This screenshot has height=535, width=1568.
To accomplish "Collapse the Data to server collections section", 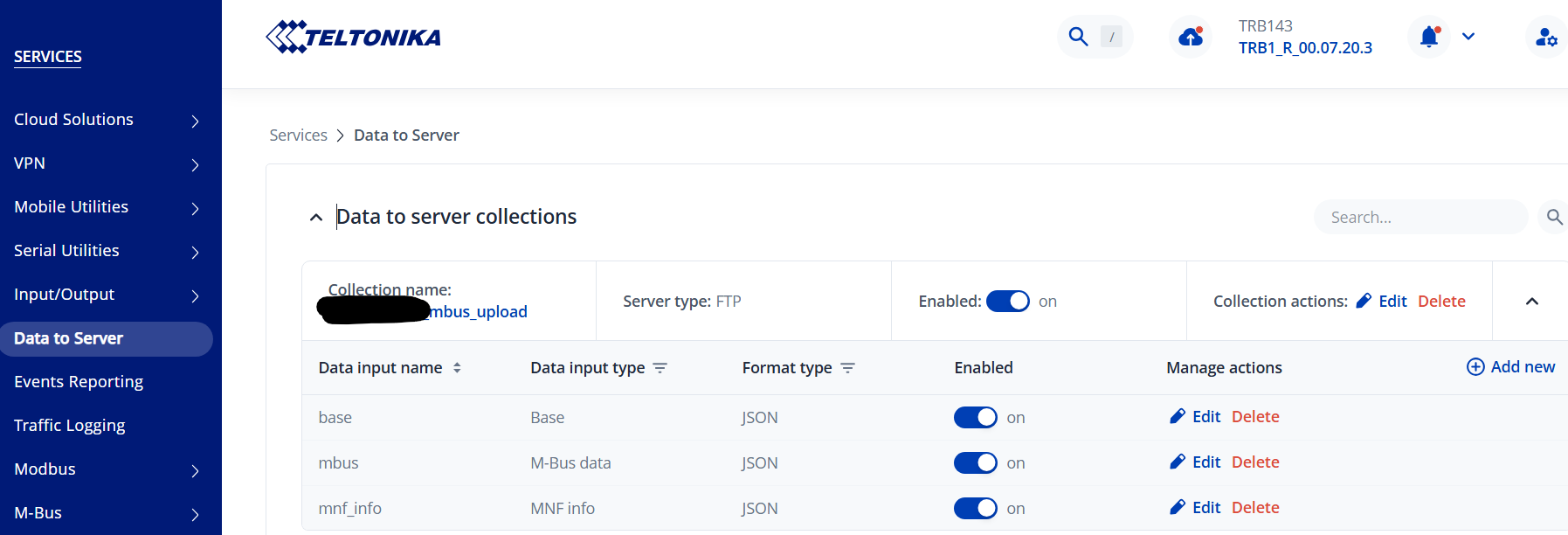I will tap(316, 218).
